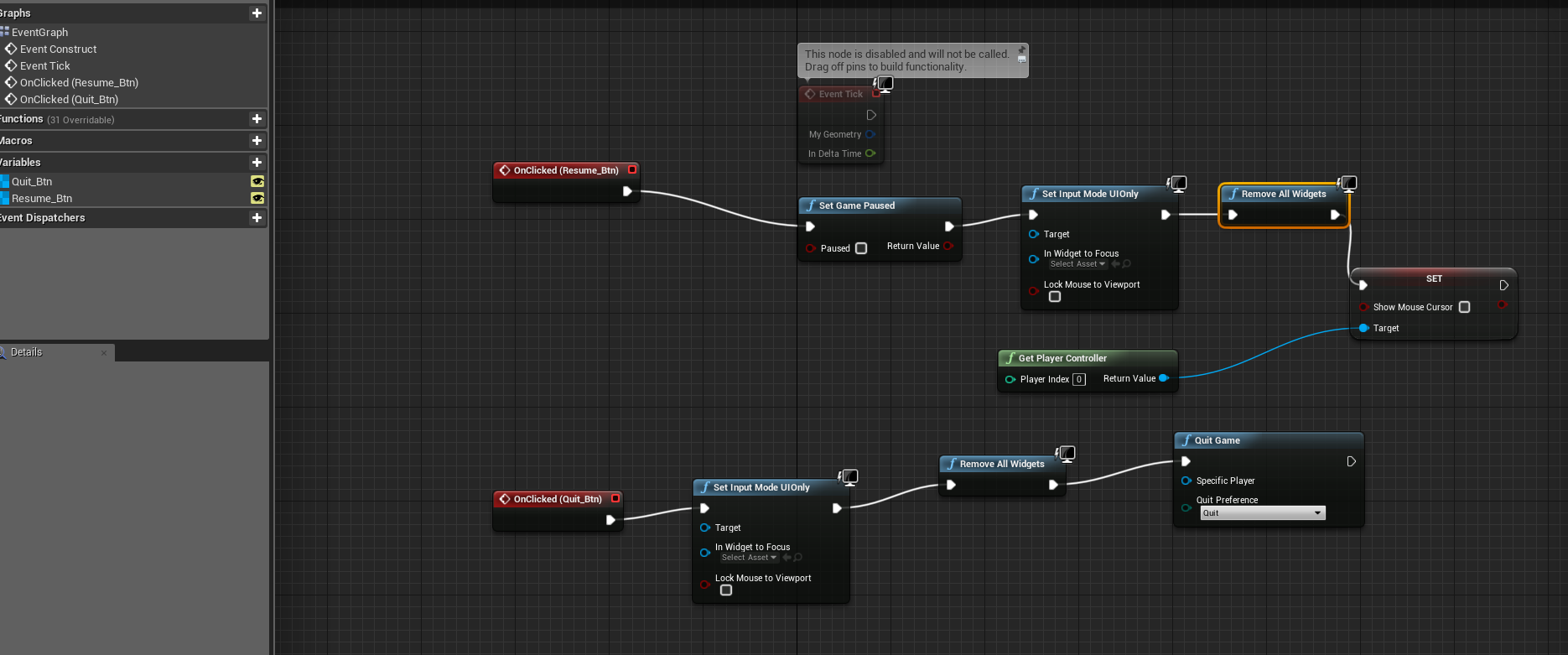Image resolution: width=1568 pixels, height=655 pixels.
Task: Click OnClicked (Quit_Btn) node exec output pin
Action: click(x=610, y=520)
